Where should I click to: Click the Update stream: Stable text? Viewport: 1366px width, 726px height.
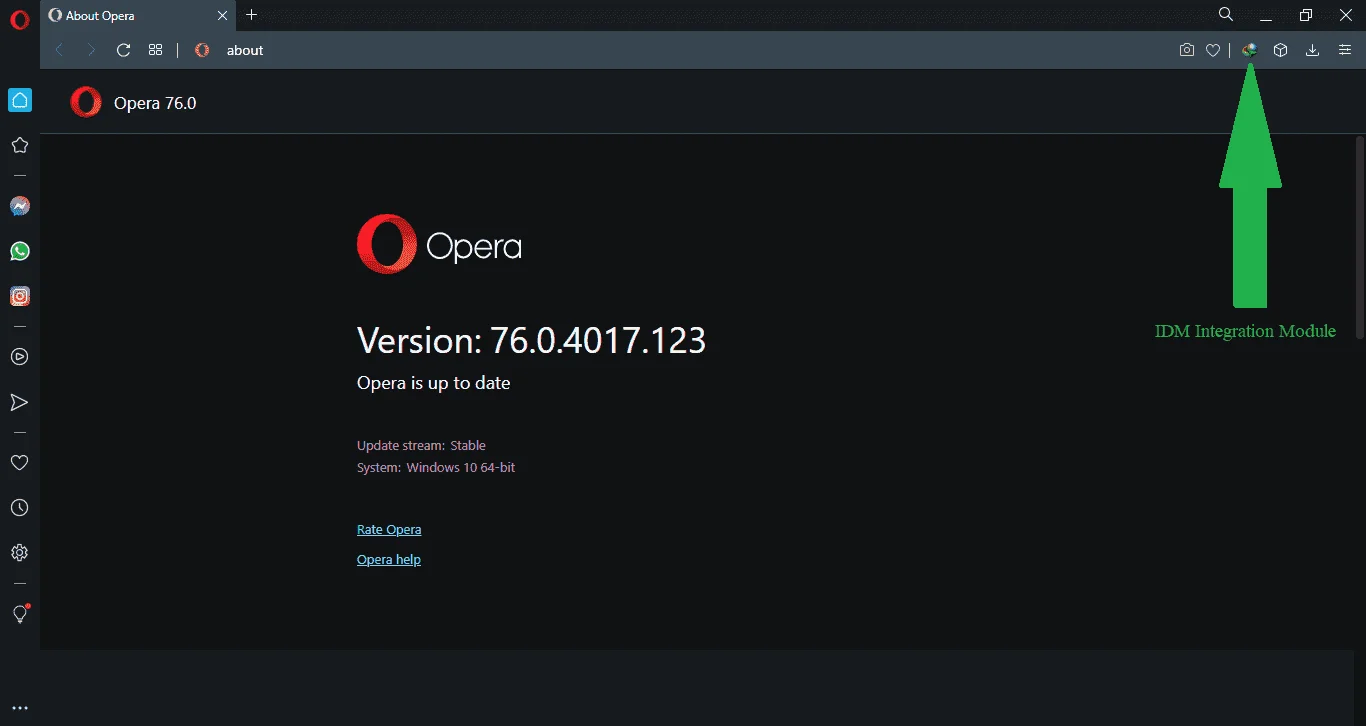421,445
